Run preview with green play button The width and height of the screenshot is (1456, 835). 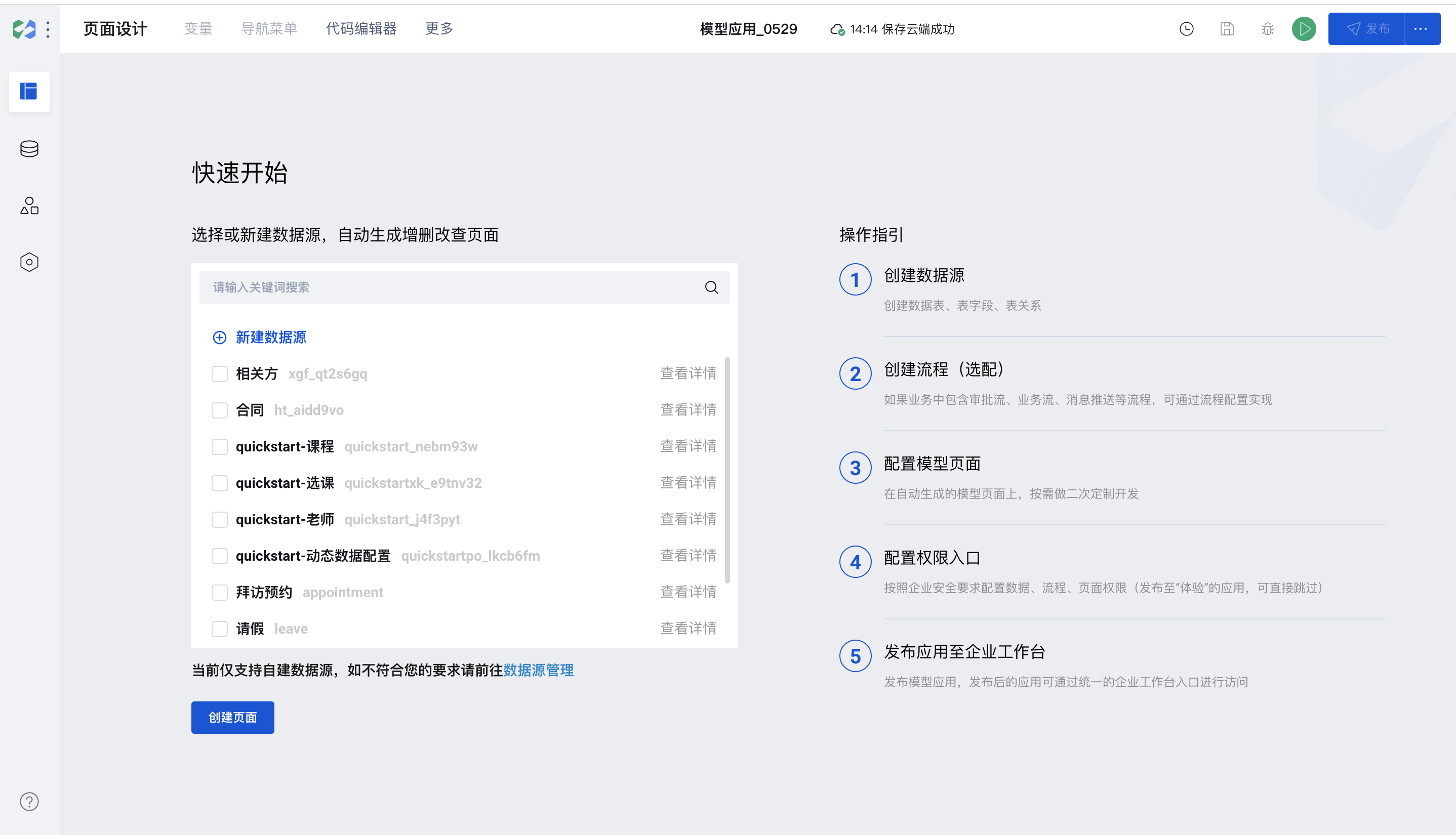(x=1304, y=29)
